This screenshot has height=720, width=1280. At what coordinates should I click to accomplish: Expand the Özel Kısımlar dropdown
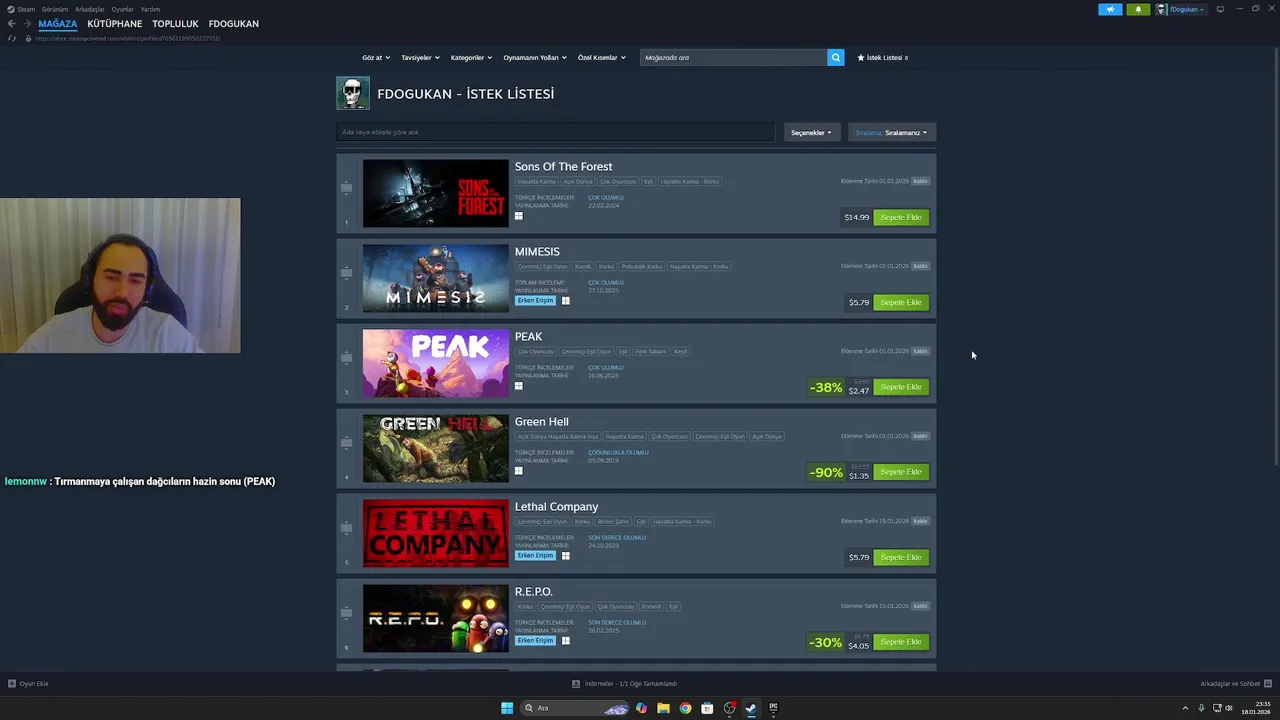601,57
